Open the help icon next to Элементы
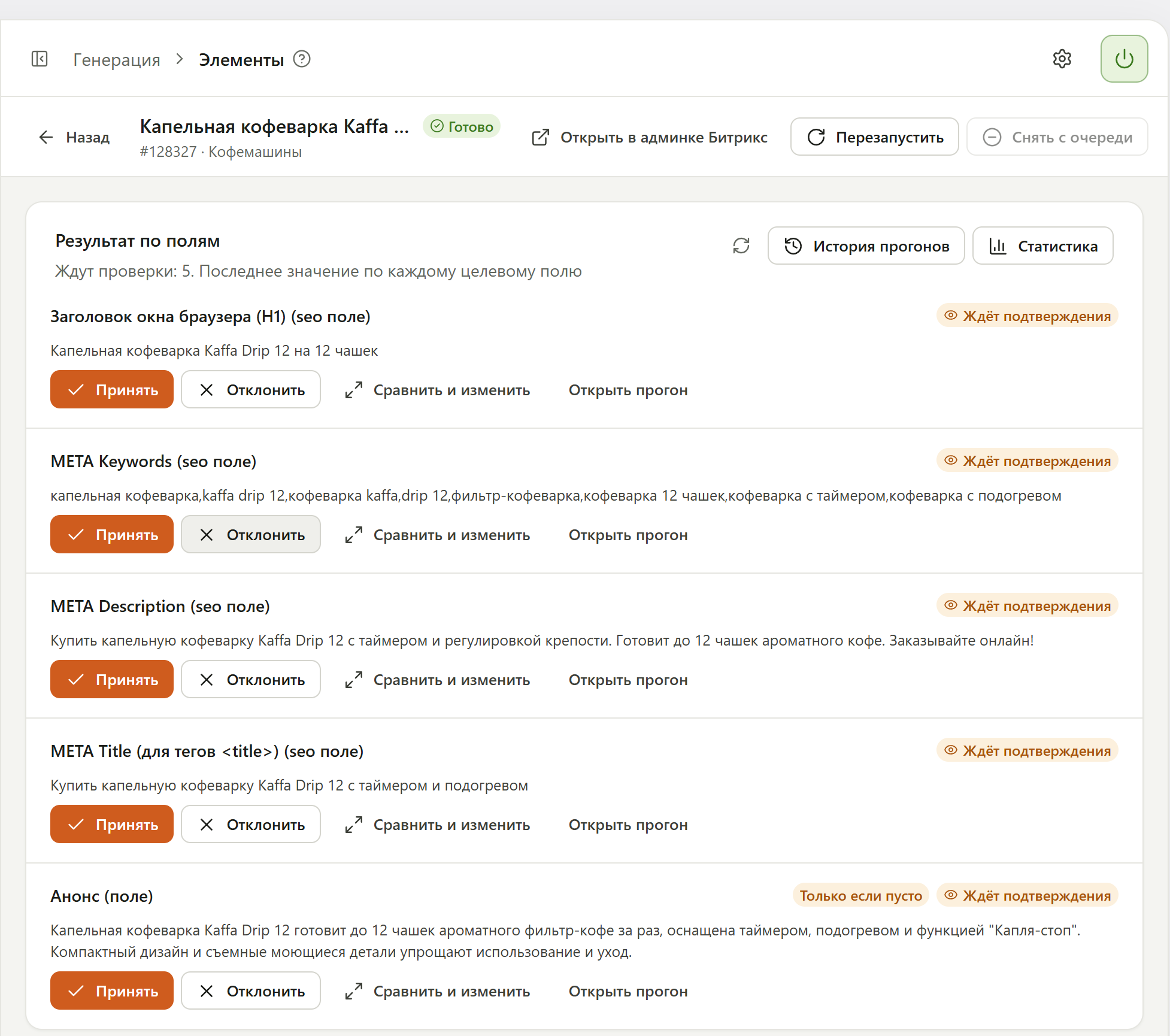Image resolution: width=1170 pixels, height=1036 pixels. point(302,59)
